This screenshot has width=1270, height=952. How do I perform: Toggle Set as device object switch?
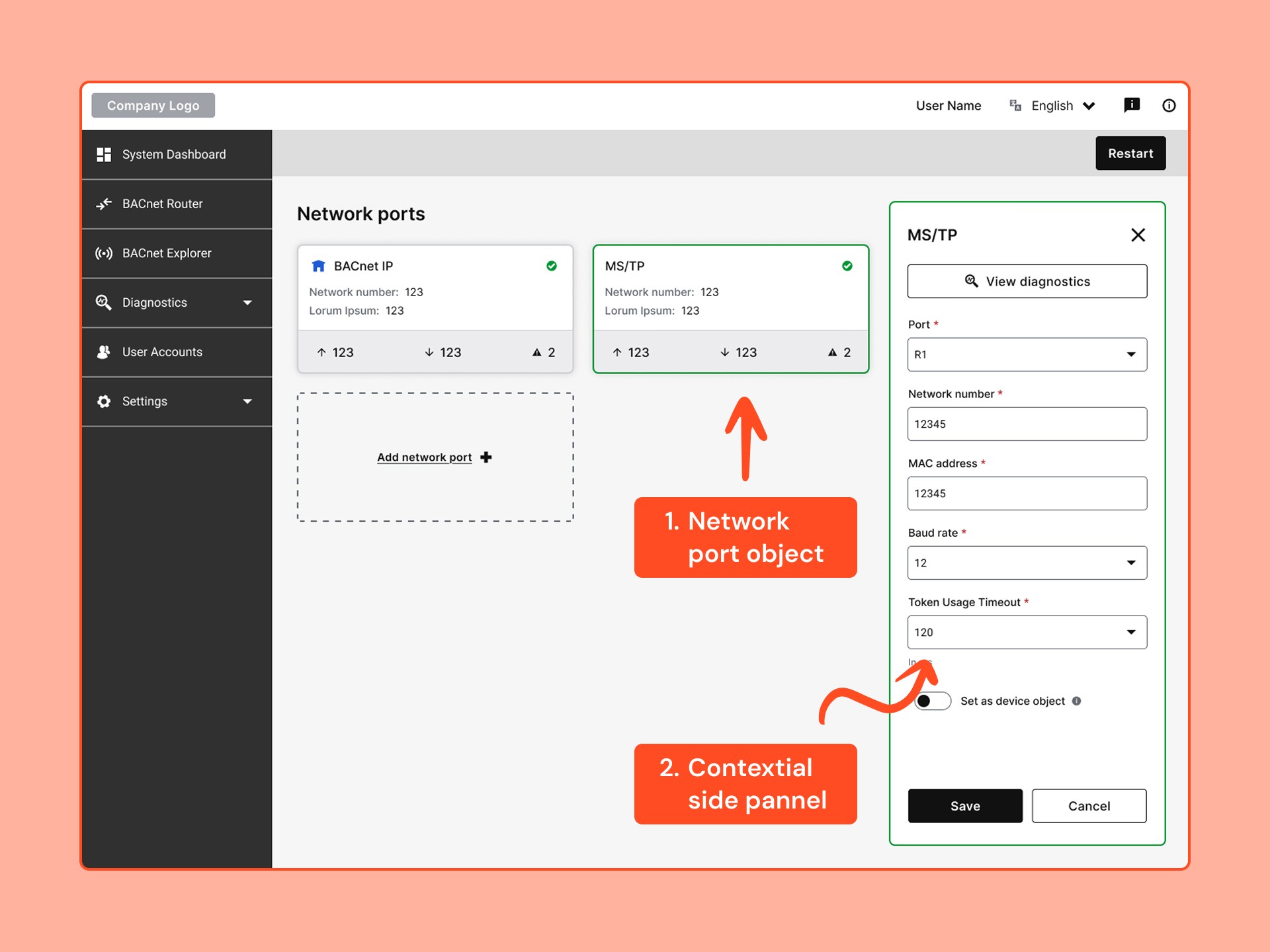pos(933,701)
